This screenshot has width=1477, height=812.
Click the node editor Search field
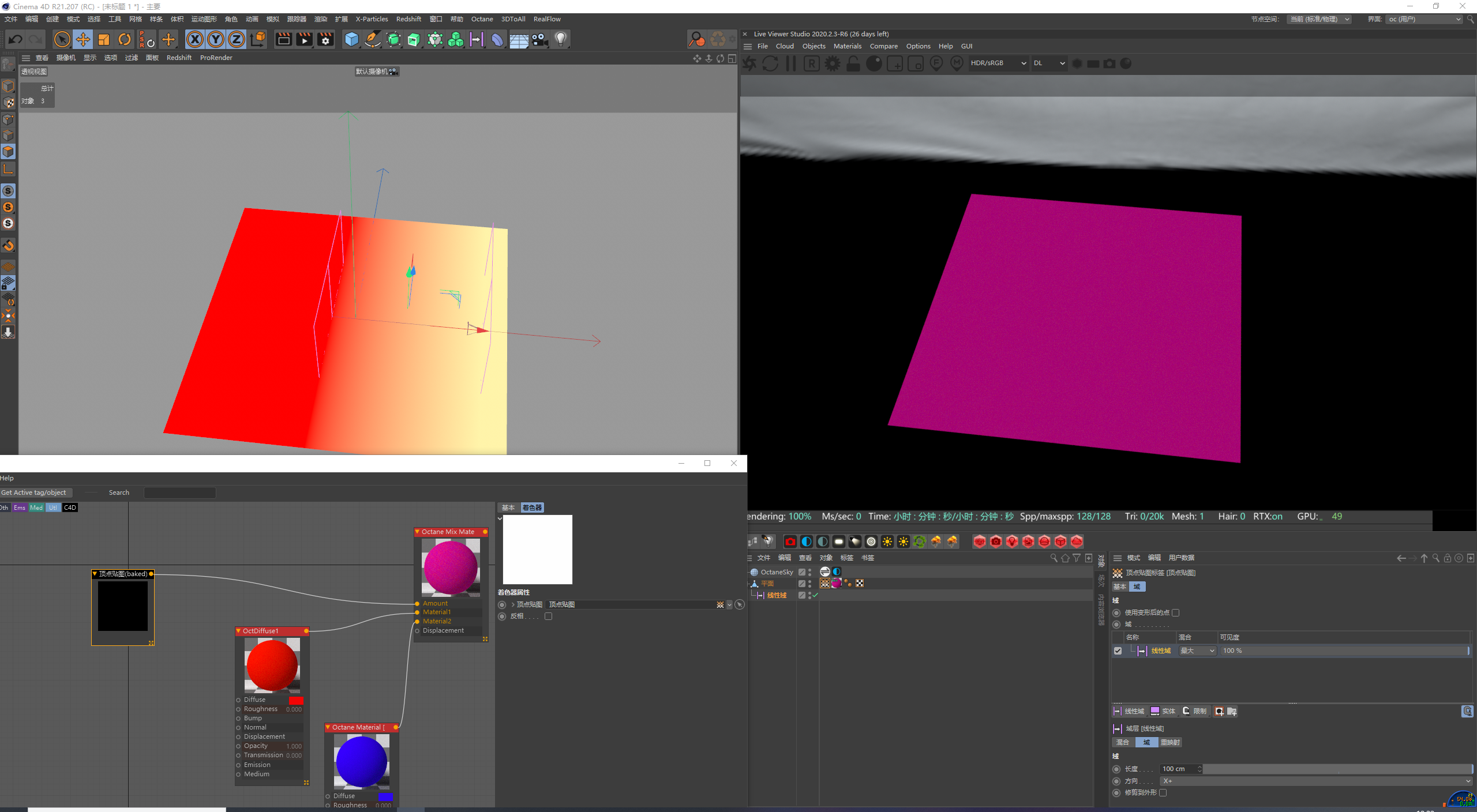coord(179,493)
